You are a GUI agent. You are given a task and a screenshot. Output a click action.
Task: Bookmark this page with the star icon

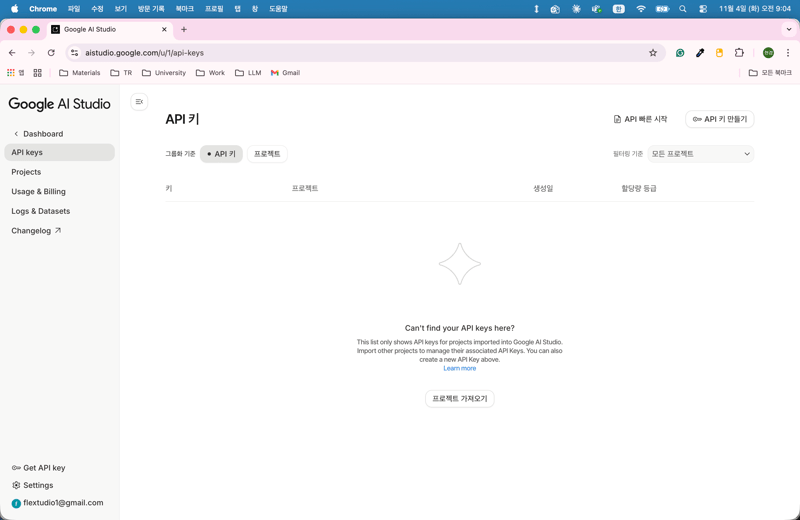(653, 53)
